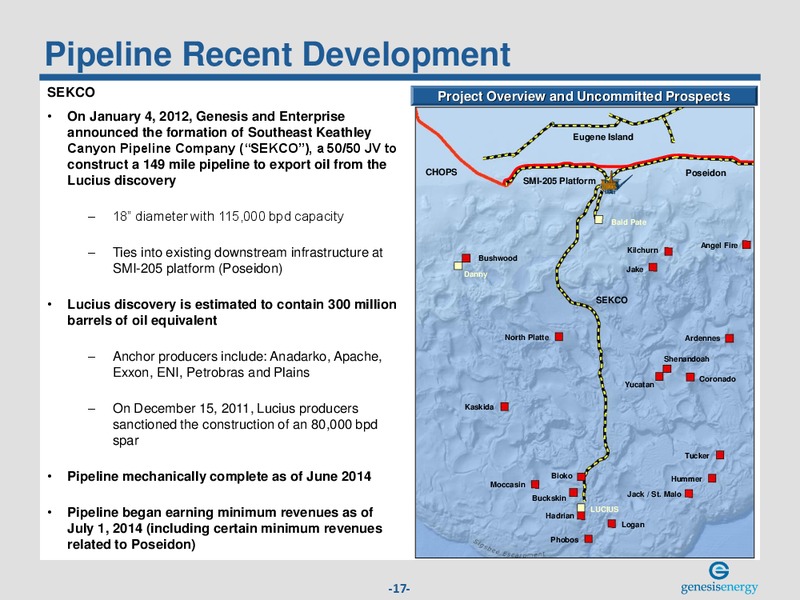Click the Genesis Energy logo
This screenshot has width=800, height=600.
[719, 579]
